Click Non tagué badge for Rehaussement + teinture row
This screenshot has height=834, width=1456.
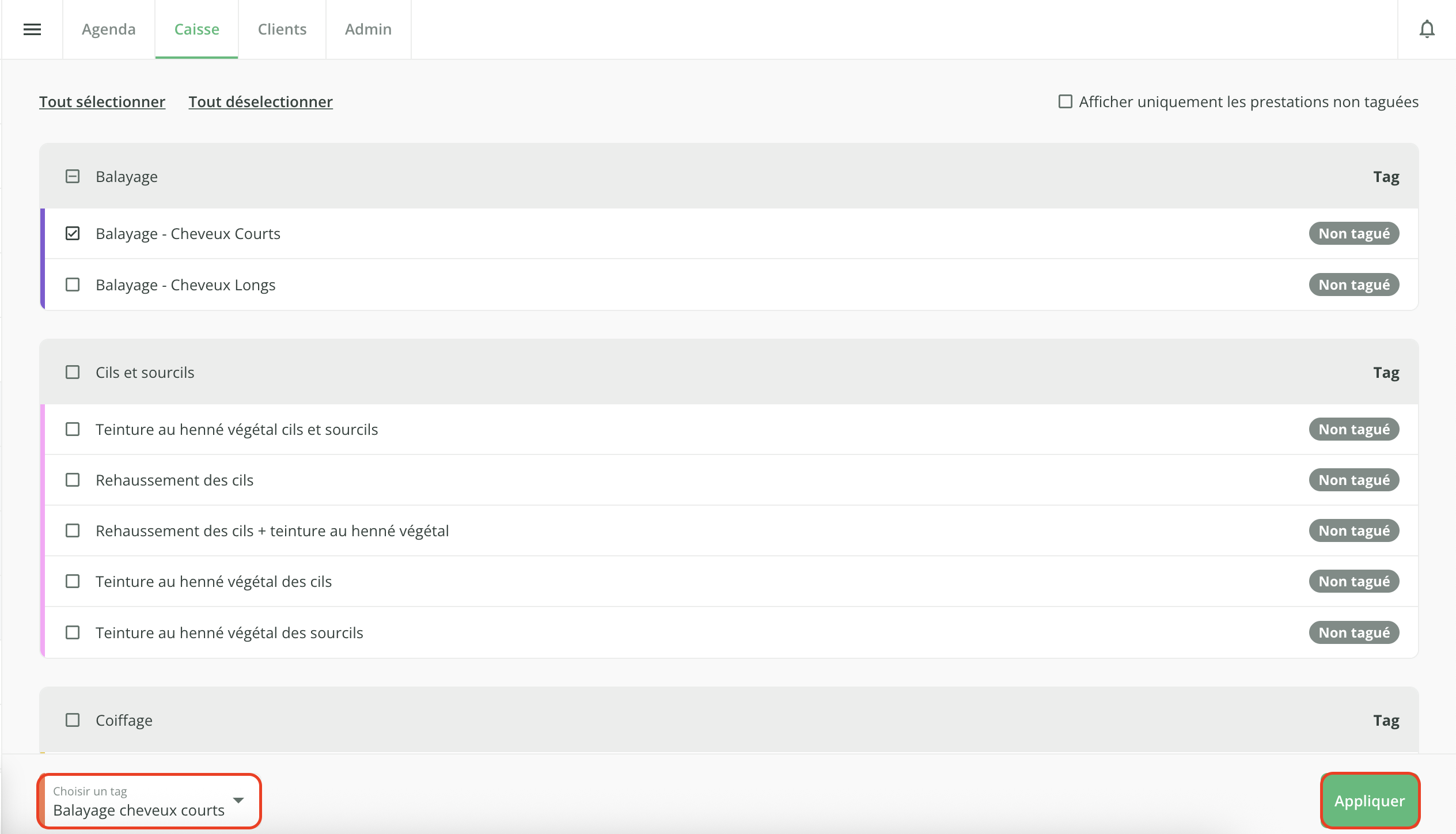pyautogui.click(x=1354, y=530)
